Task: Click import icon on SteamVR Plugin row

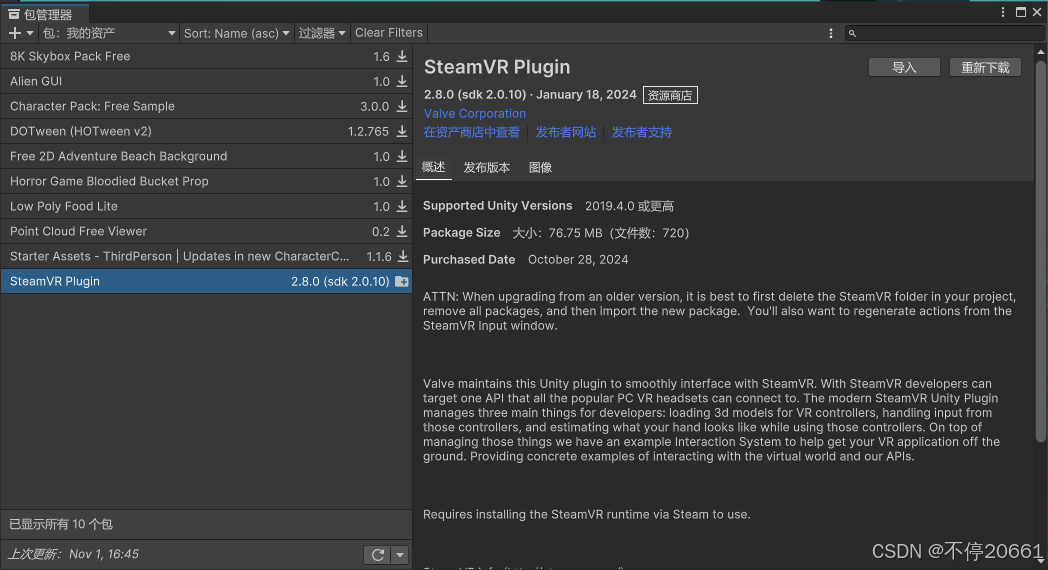Action: point(402,281)
